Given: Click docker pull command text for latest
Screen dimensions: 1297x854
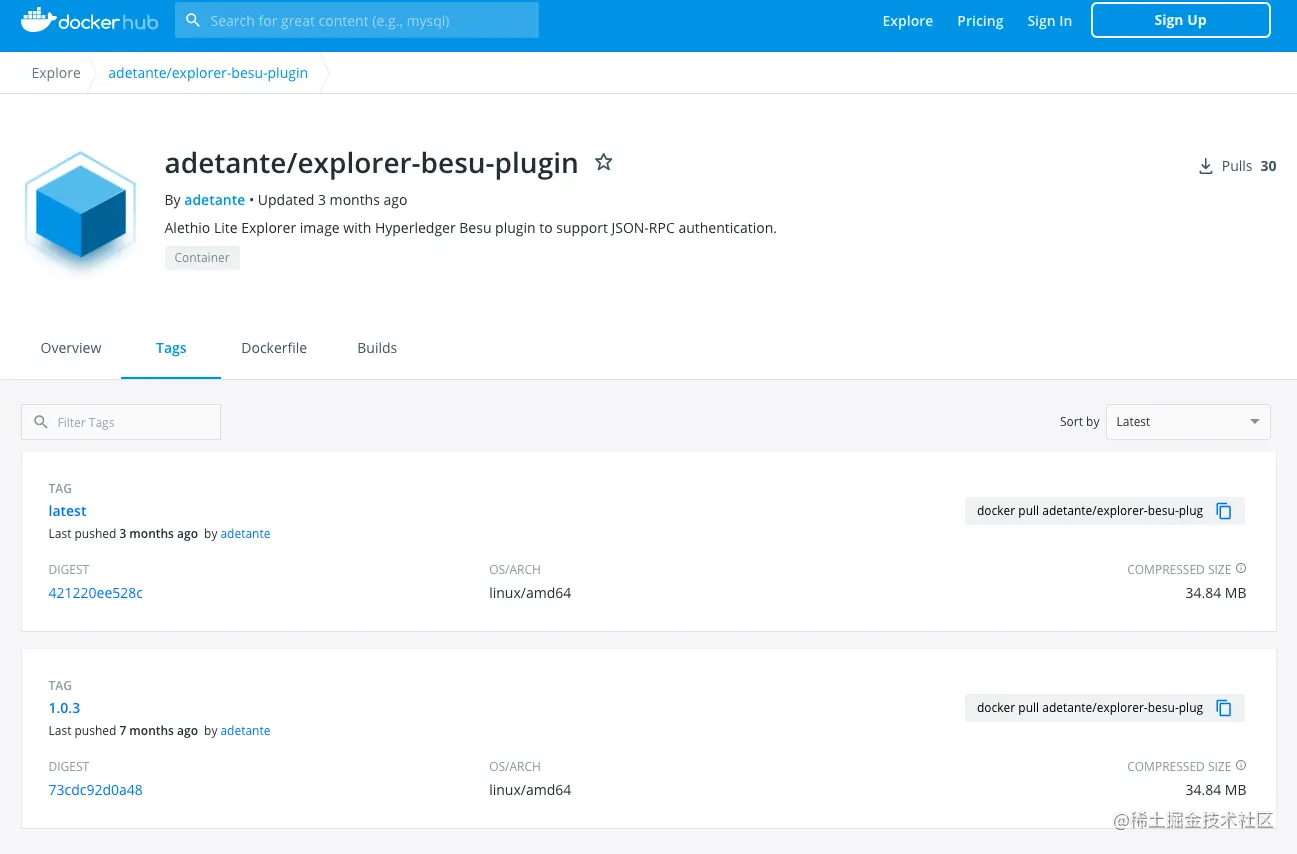Looking at the screenshot, I should [1090, 511].
